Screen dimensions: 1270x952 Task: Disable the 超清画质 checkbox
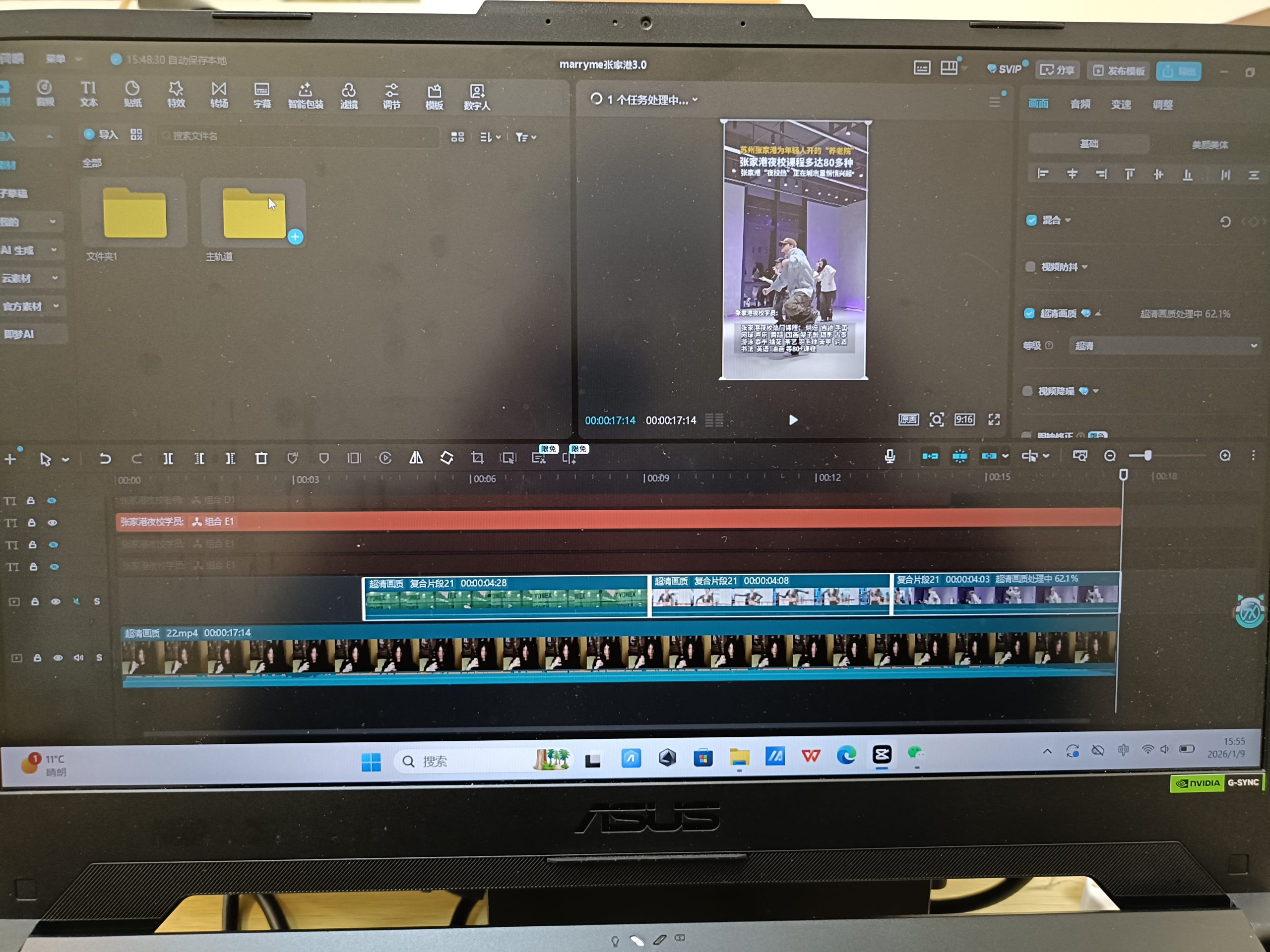tap(1029, 313)
